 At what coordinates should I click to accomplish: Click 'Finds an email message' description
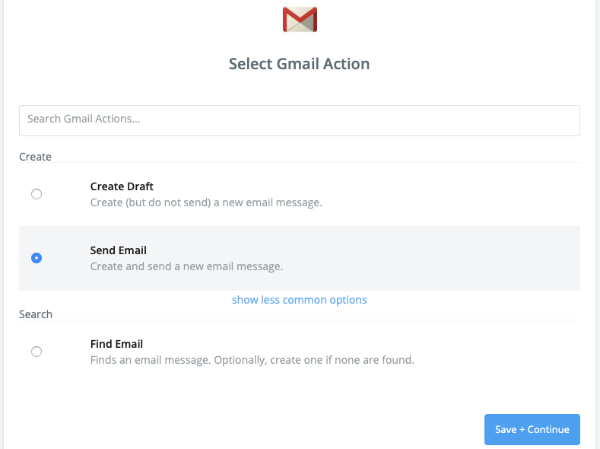(x=252, y=360)
